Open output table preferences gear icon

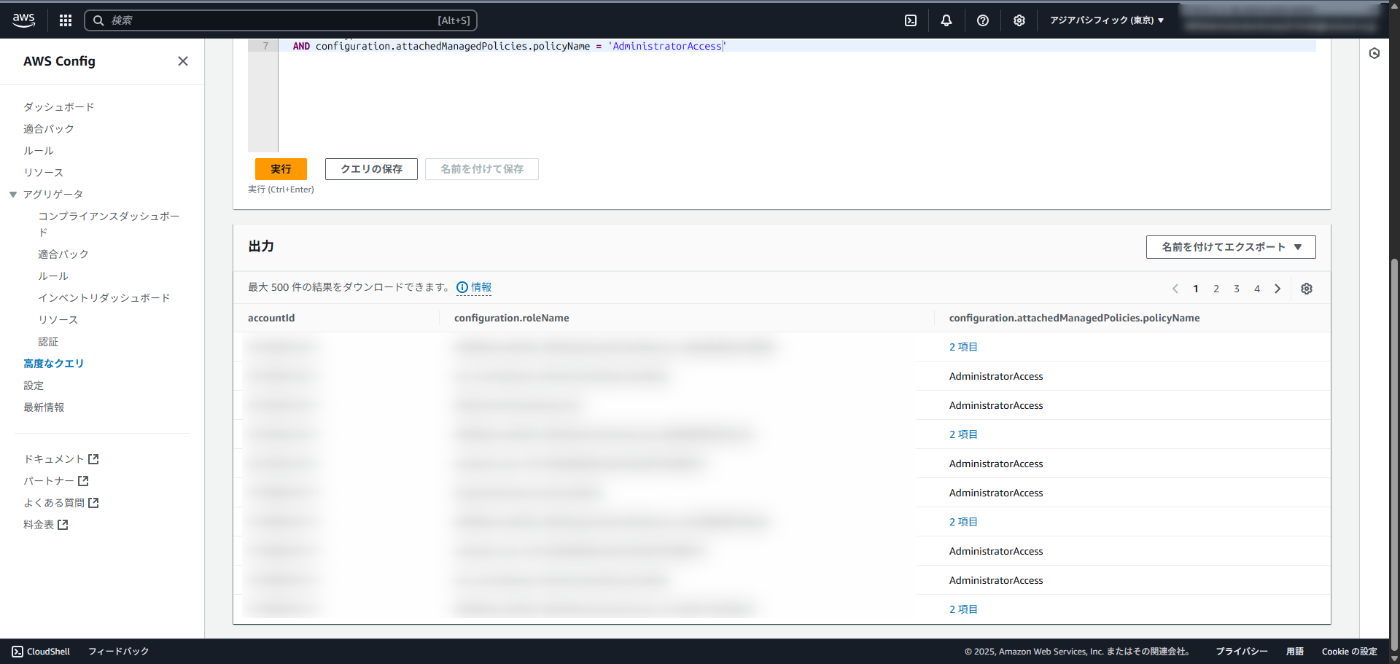[x=1307, y=288]
